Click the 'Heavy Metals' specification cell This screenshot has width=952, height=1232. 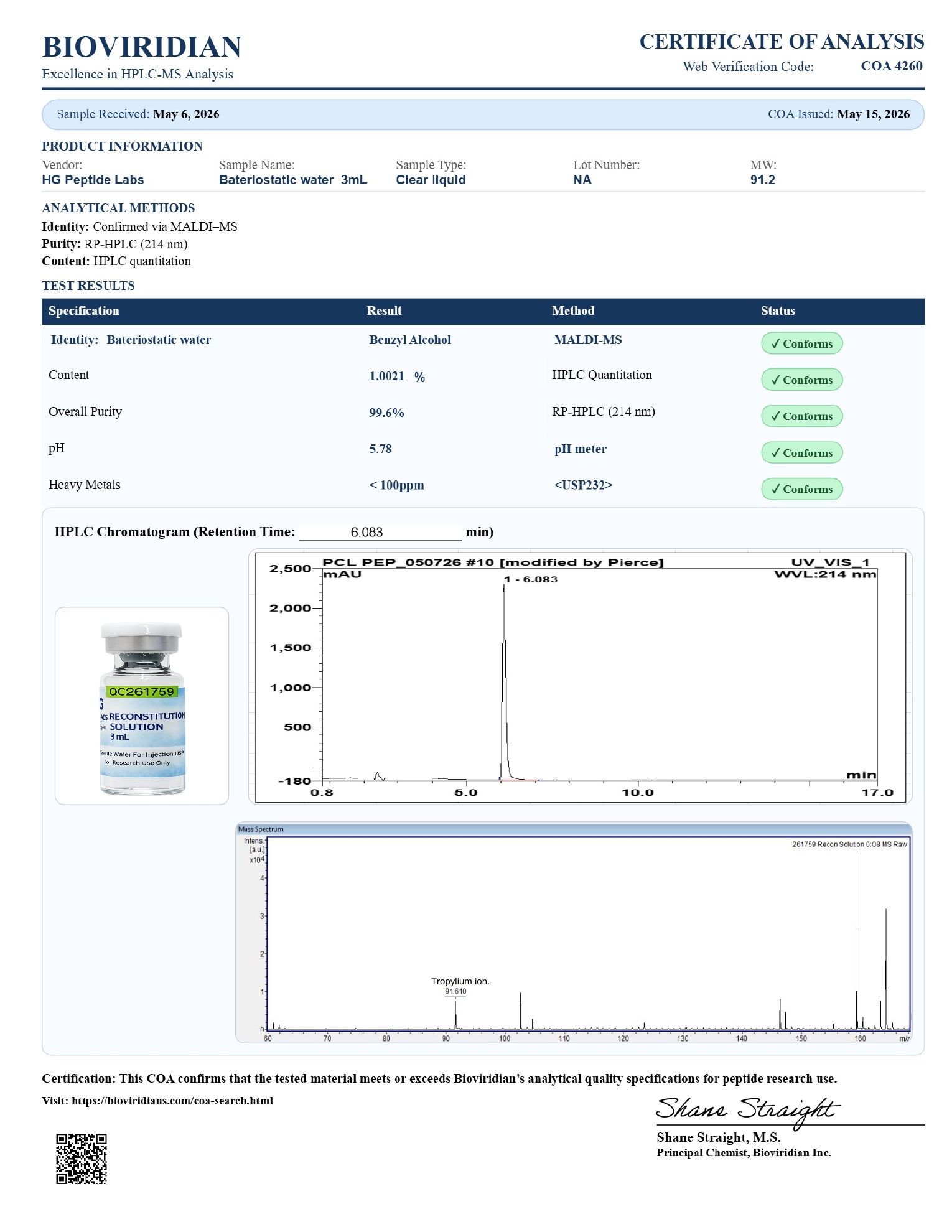85,485
